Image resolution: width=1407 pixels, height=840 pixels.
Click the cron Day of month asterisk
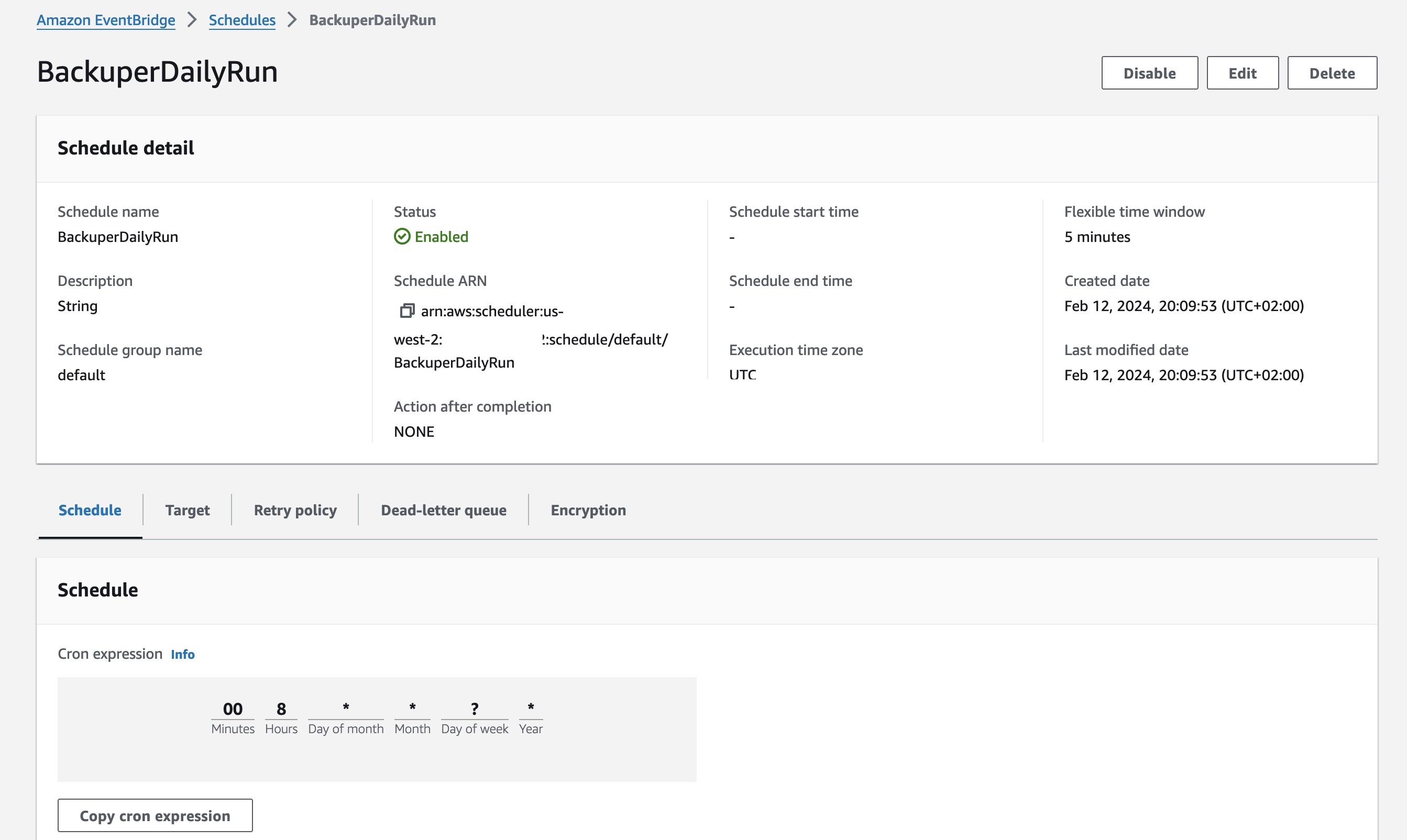click(x=346, y=706)
